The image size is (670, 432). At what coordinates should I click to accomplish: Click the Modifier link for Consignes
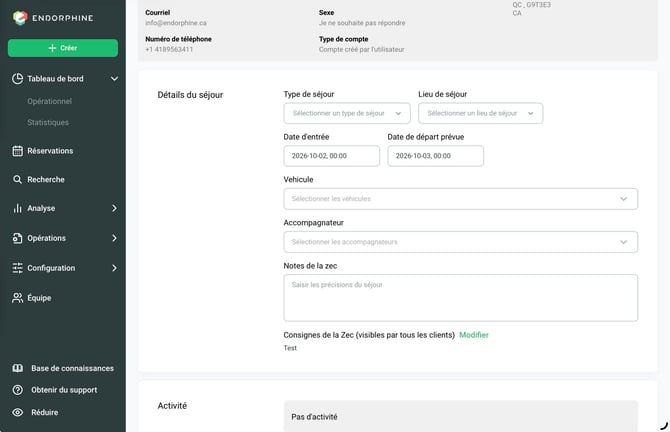pos(474,335)
